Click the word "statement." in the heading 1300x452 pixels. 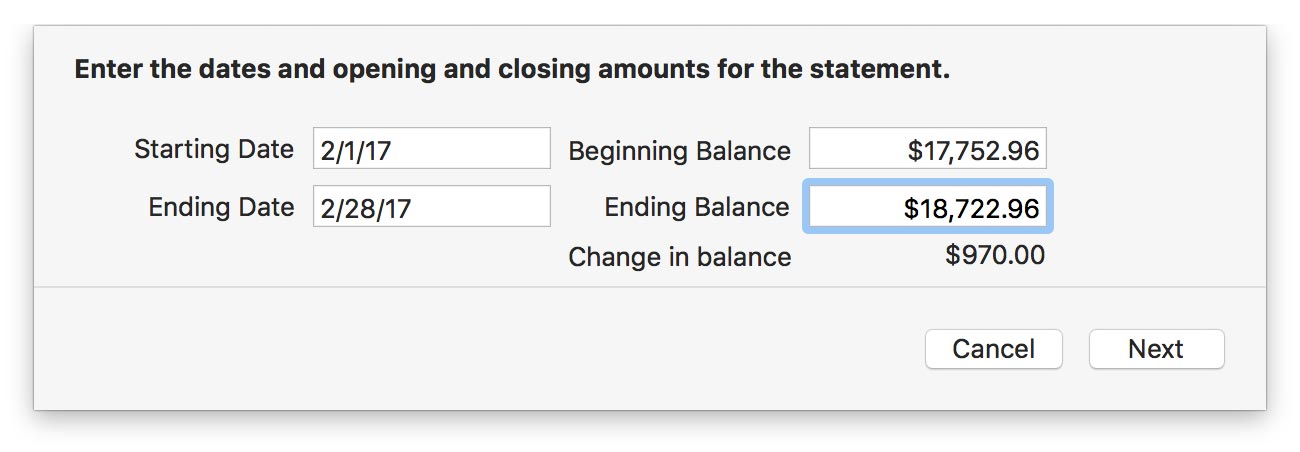[879, 70]
